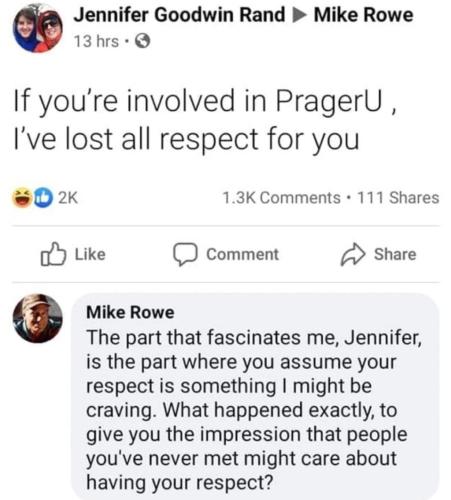This screenshot has height=500, width=451.
Task: Click the arrow between poster and Mike Rowe
Action: click(299, 16)
